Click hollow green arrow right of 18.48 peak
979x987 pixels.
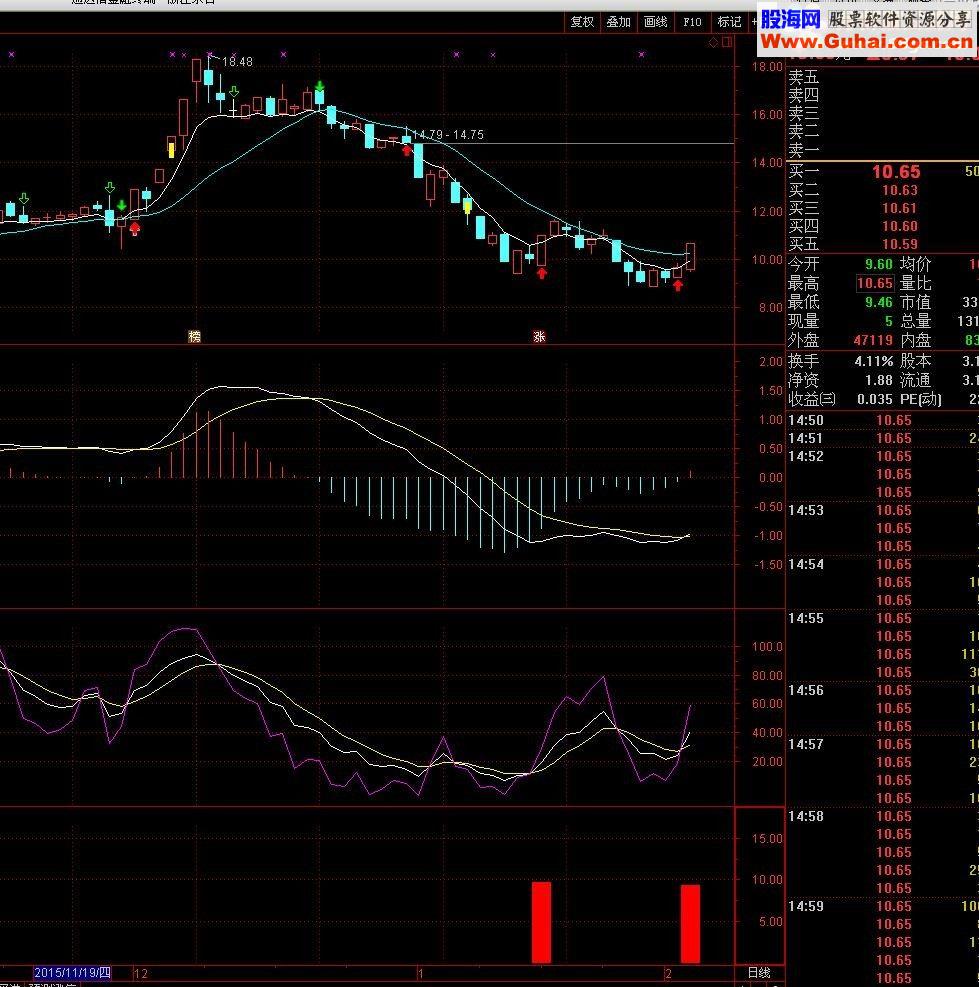click(x=234, y=92)
